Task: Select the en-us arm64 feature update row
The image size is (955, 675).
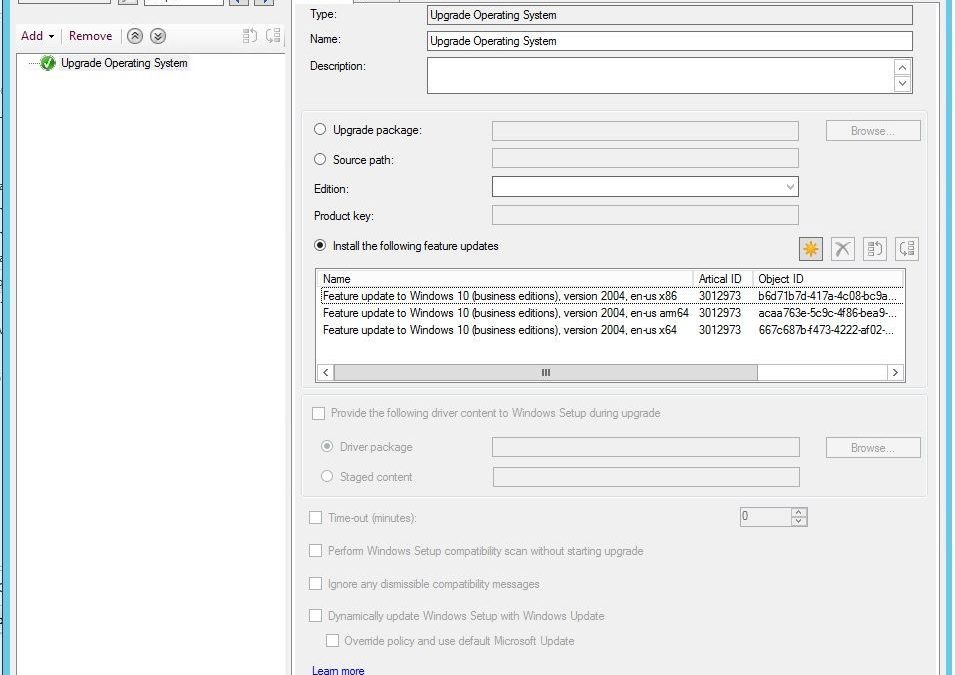Action: click(x=611, y=313)
